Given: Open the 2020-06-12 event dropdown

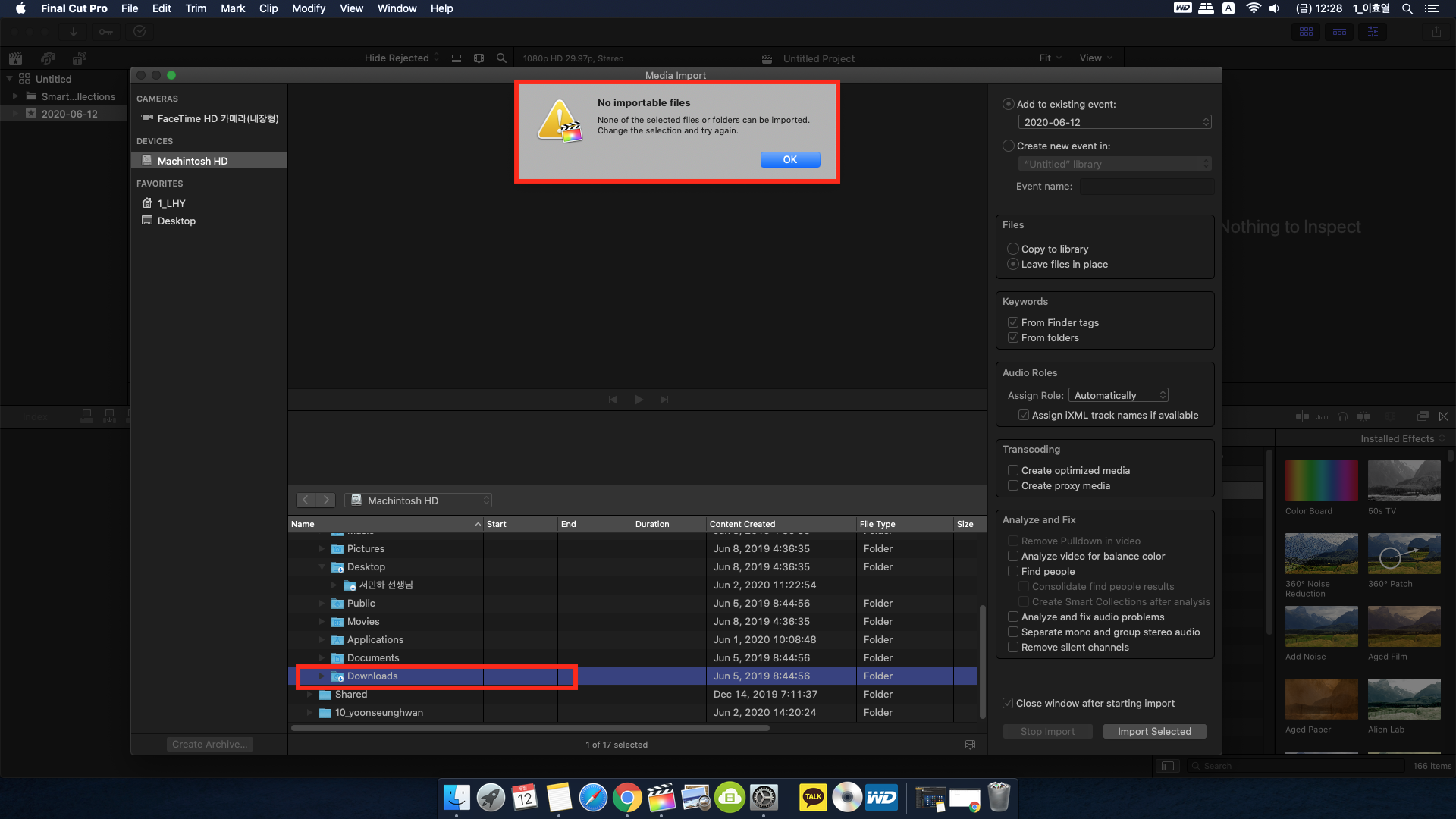Looking at the screenshot, I should (x=1114, y=122).
